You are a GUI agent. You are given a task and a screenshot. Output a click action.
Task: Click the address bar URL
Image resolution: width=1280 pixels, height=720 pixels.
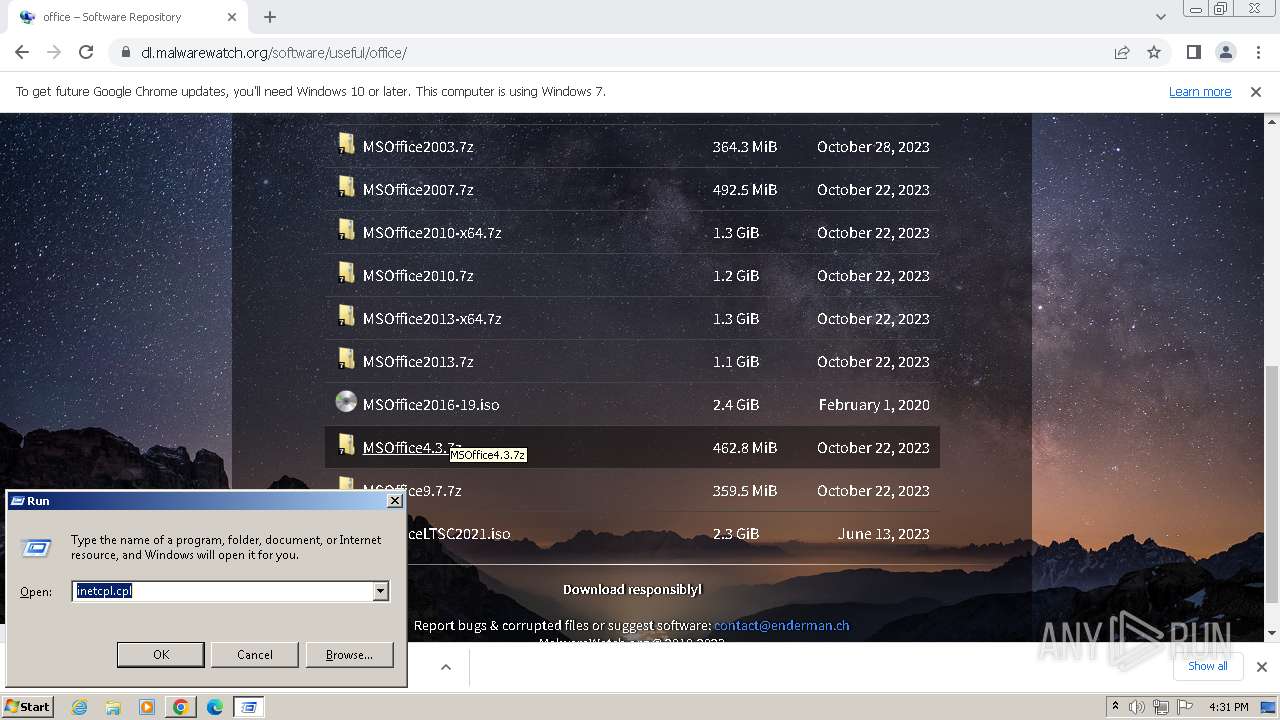(274, 52)
